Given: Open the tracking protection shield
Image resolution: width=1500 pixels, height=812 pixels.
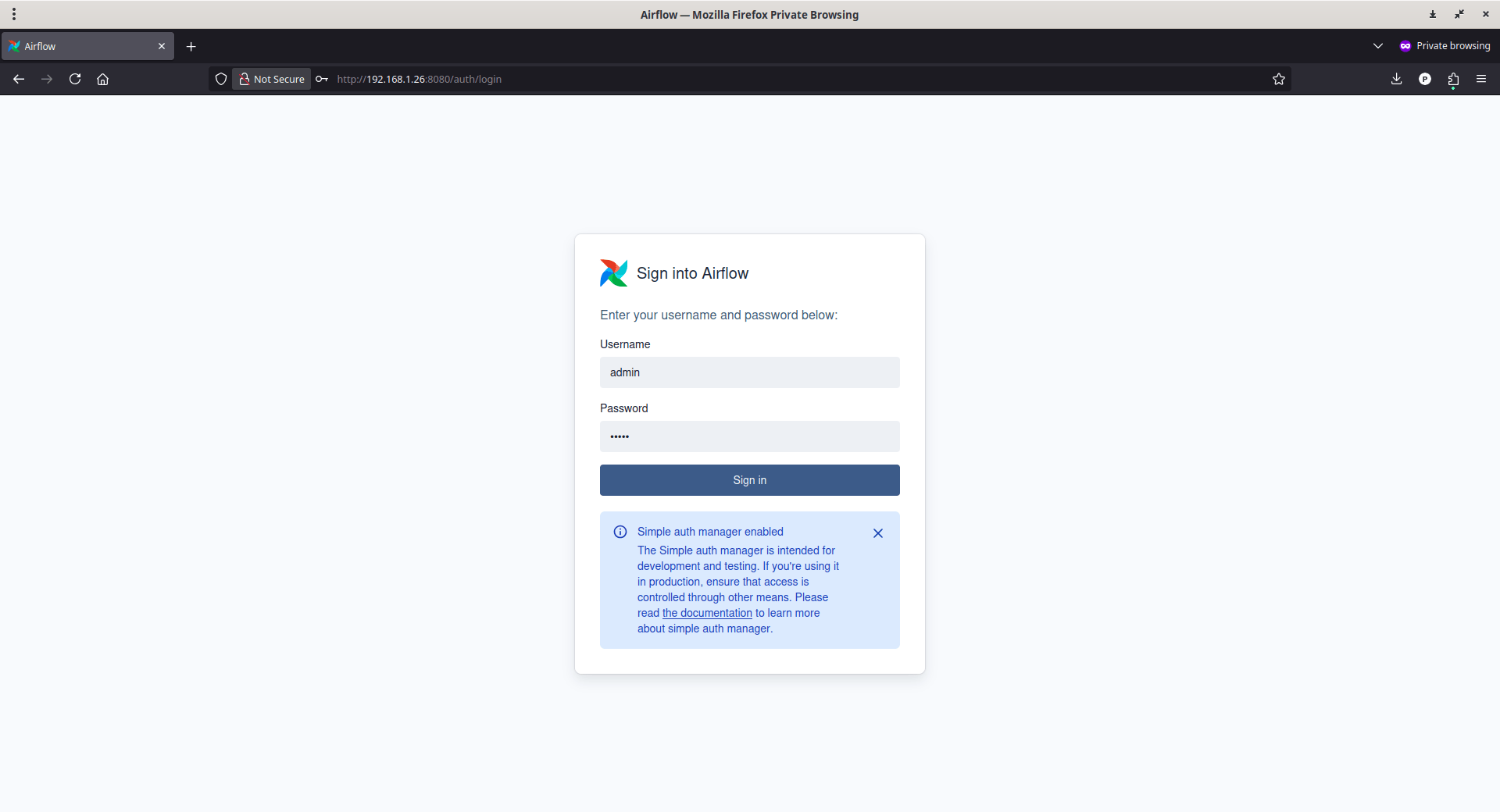Looking at the screenshot, I should [x=221, y=79].
